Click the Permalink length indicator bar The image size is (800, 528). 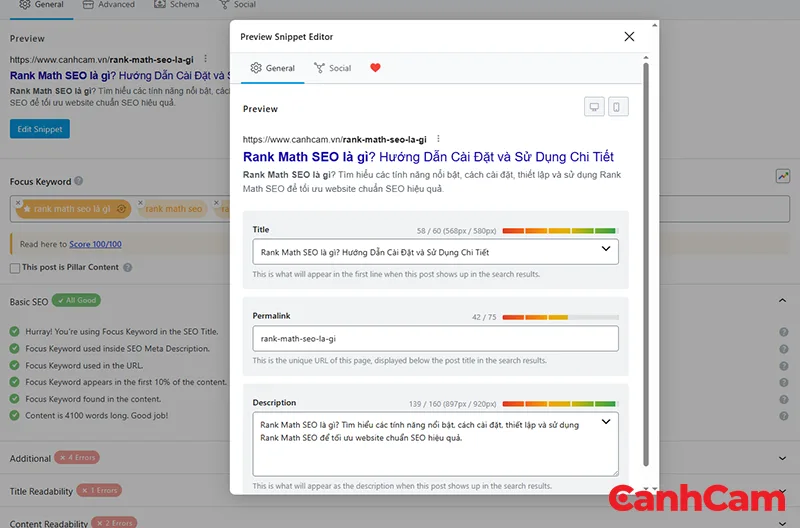[560, 317]
